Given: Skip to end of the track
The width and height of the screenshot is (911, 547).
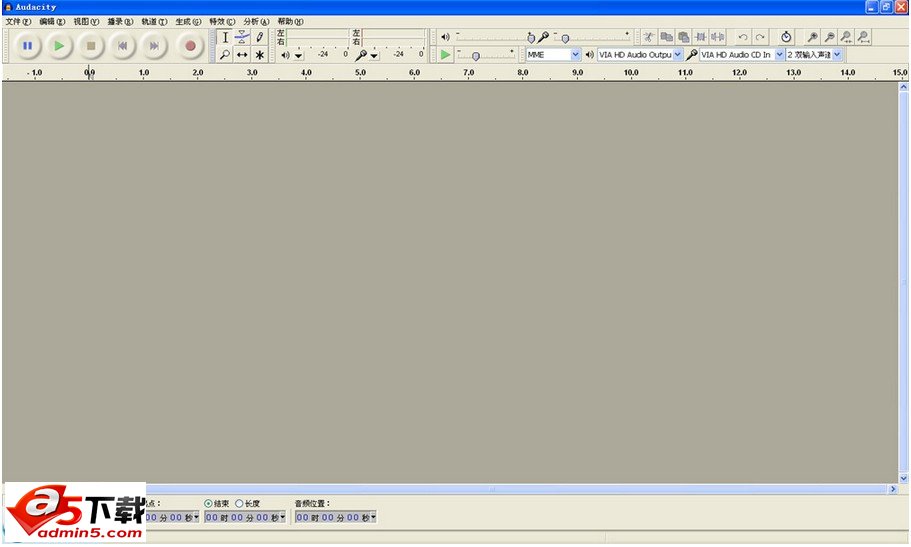Looking at the screenshot, I should [x=154, y=46].
